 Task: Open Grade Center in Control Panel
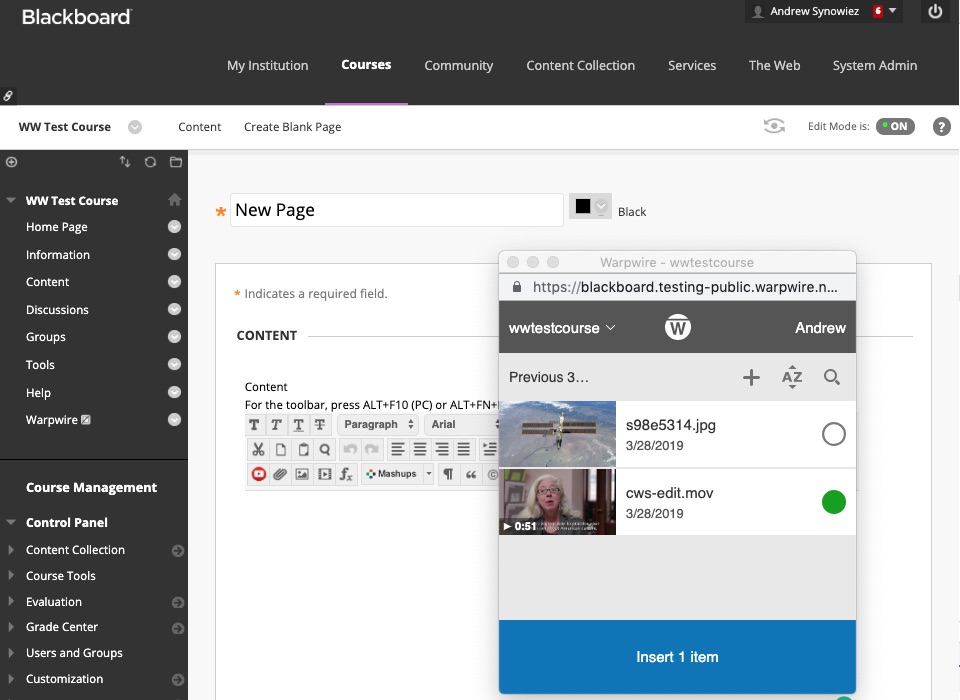pyautogui.click(x=62, y=627)
